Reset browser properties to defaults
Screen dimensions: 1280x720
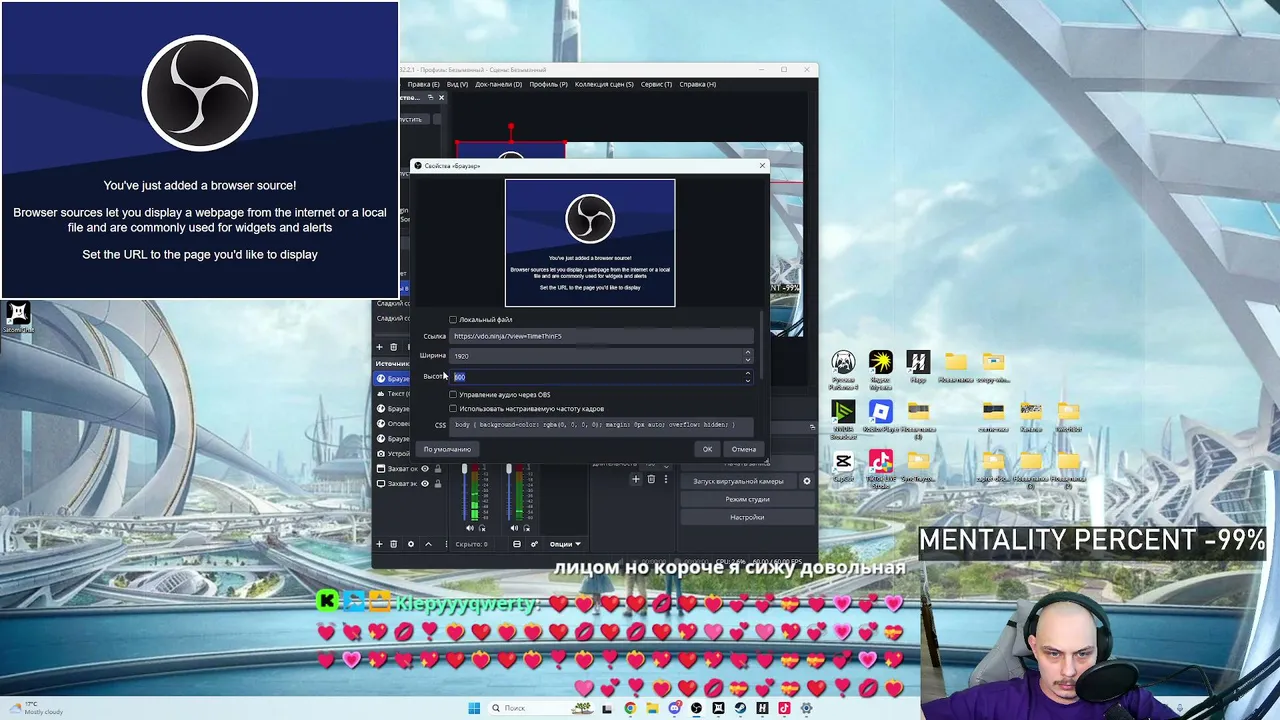(447, 449)
